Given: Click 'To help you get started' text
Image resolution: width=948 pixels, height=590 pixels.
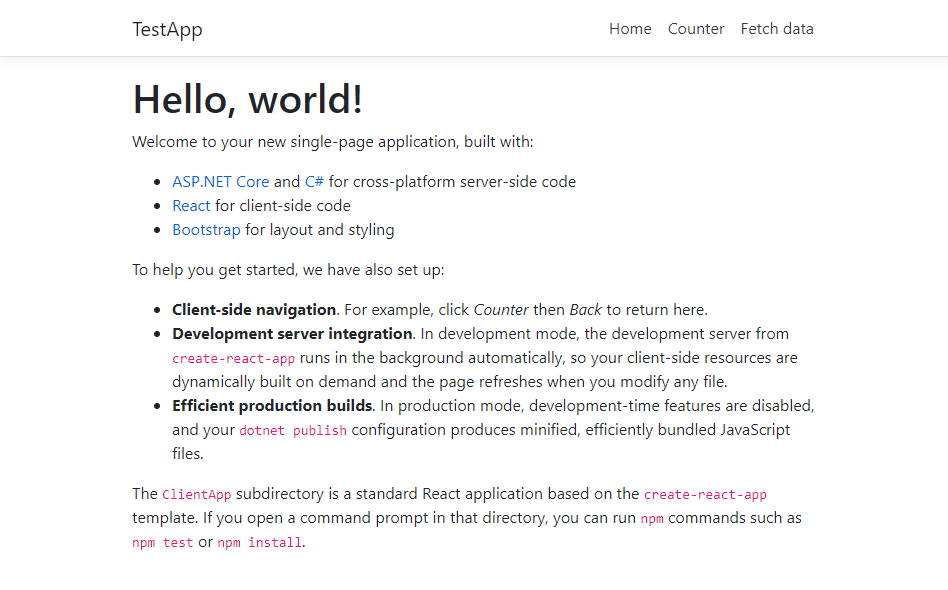Looking at the screenshot, I should click(213, 270).
